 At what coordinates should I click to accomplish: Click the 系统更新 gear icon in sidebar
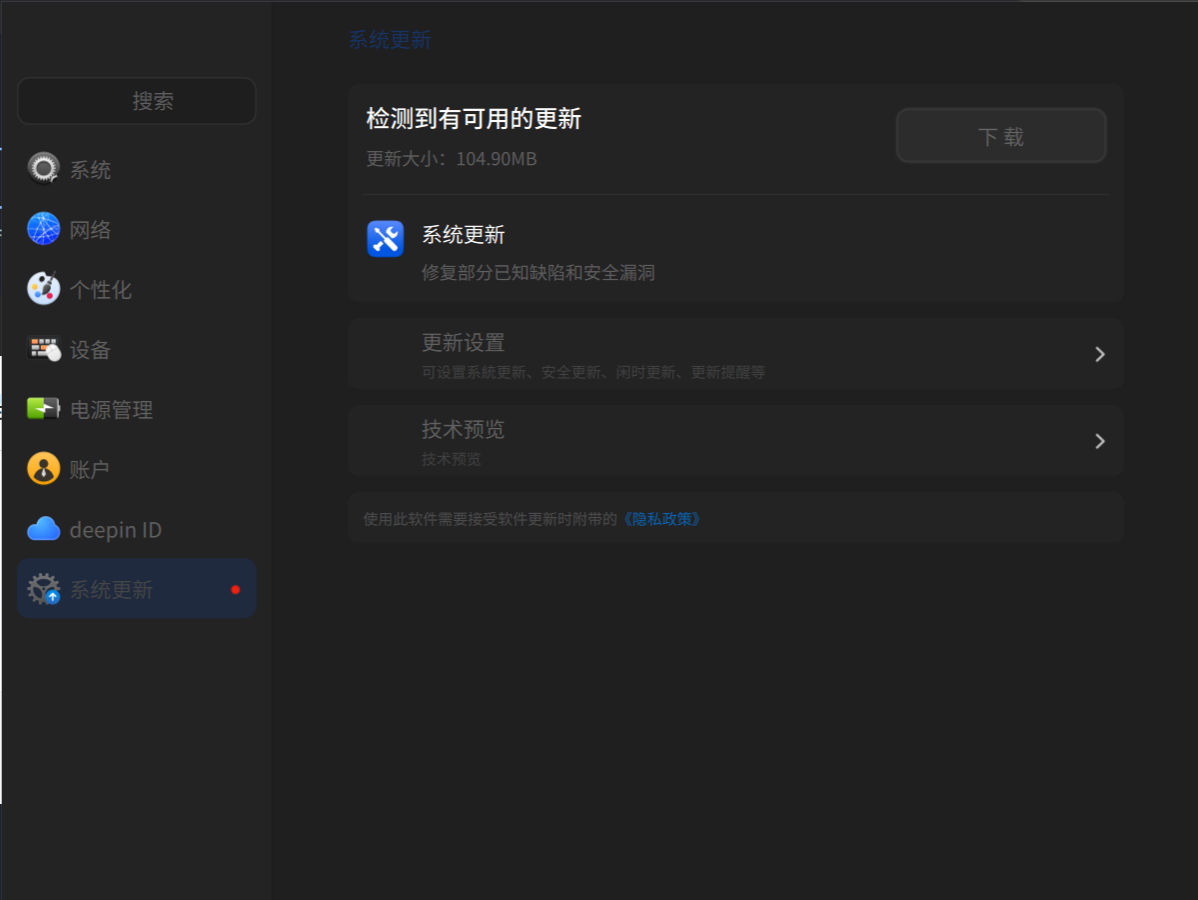(44, 589)
